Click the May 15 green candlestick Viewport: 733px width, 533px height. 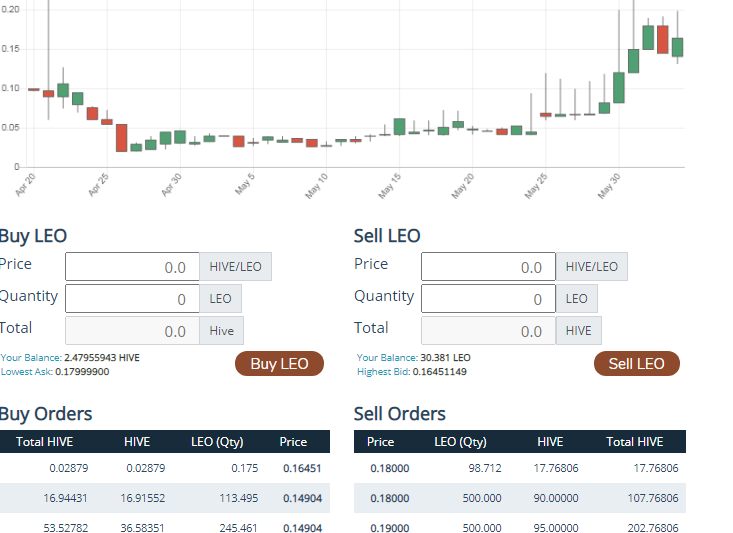[x=399, y=127]
